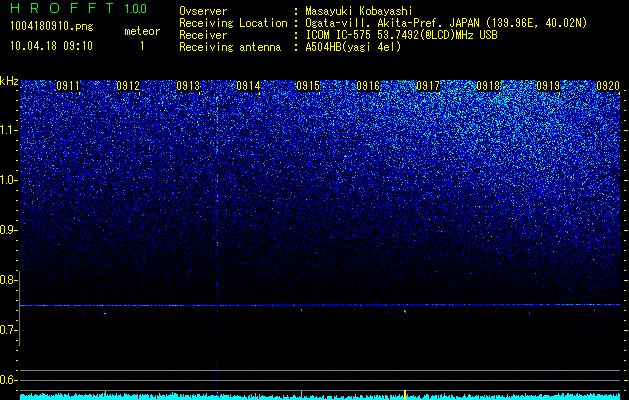Click the 0918 time marker
This screenshot has height=400, width=629.
[x=488, y=85]
